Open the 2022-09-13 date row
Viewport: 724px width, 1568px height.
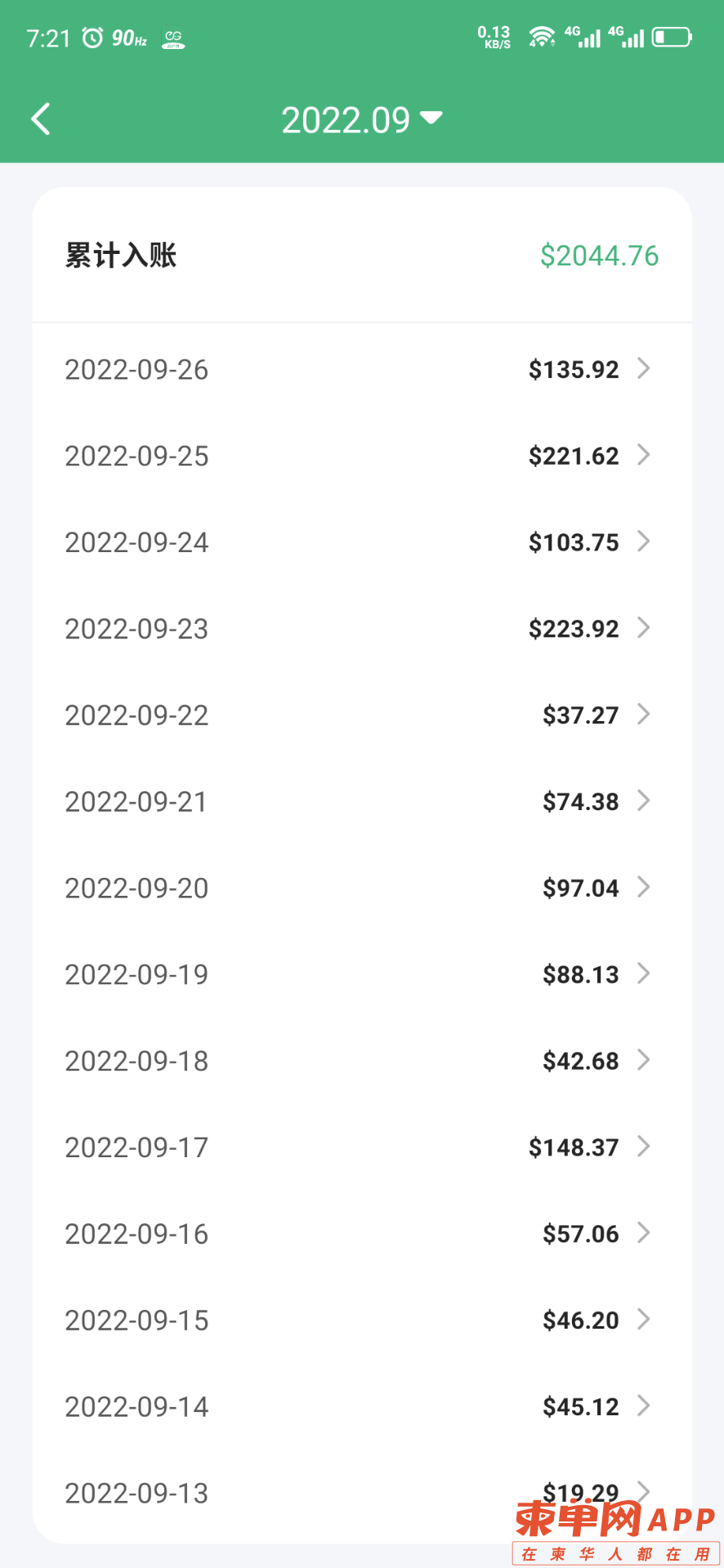point(362,1493)
